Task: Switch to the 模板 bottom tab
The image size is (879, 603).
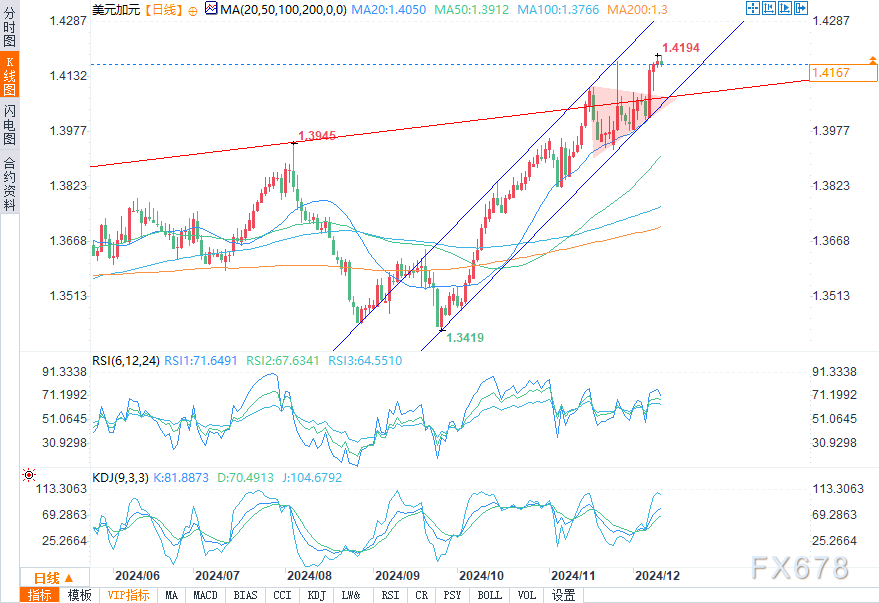Action: (79, 595)
